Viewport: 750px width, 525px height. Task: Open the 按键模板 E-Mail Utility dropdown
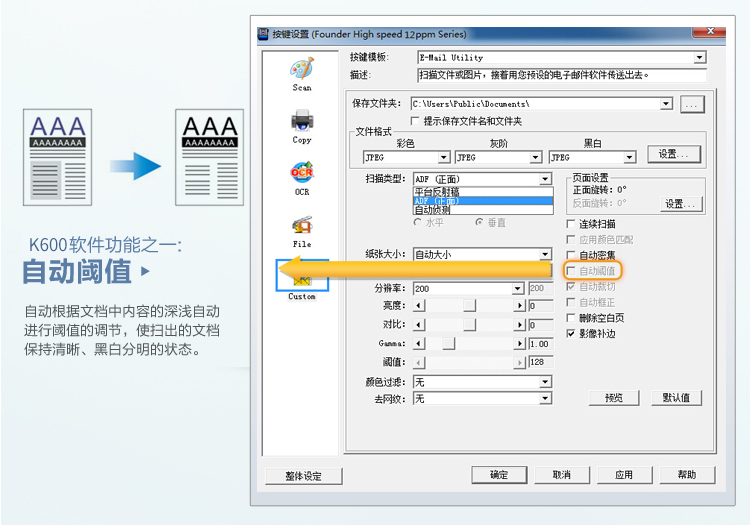[700, 58]
